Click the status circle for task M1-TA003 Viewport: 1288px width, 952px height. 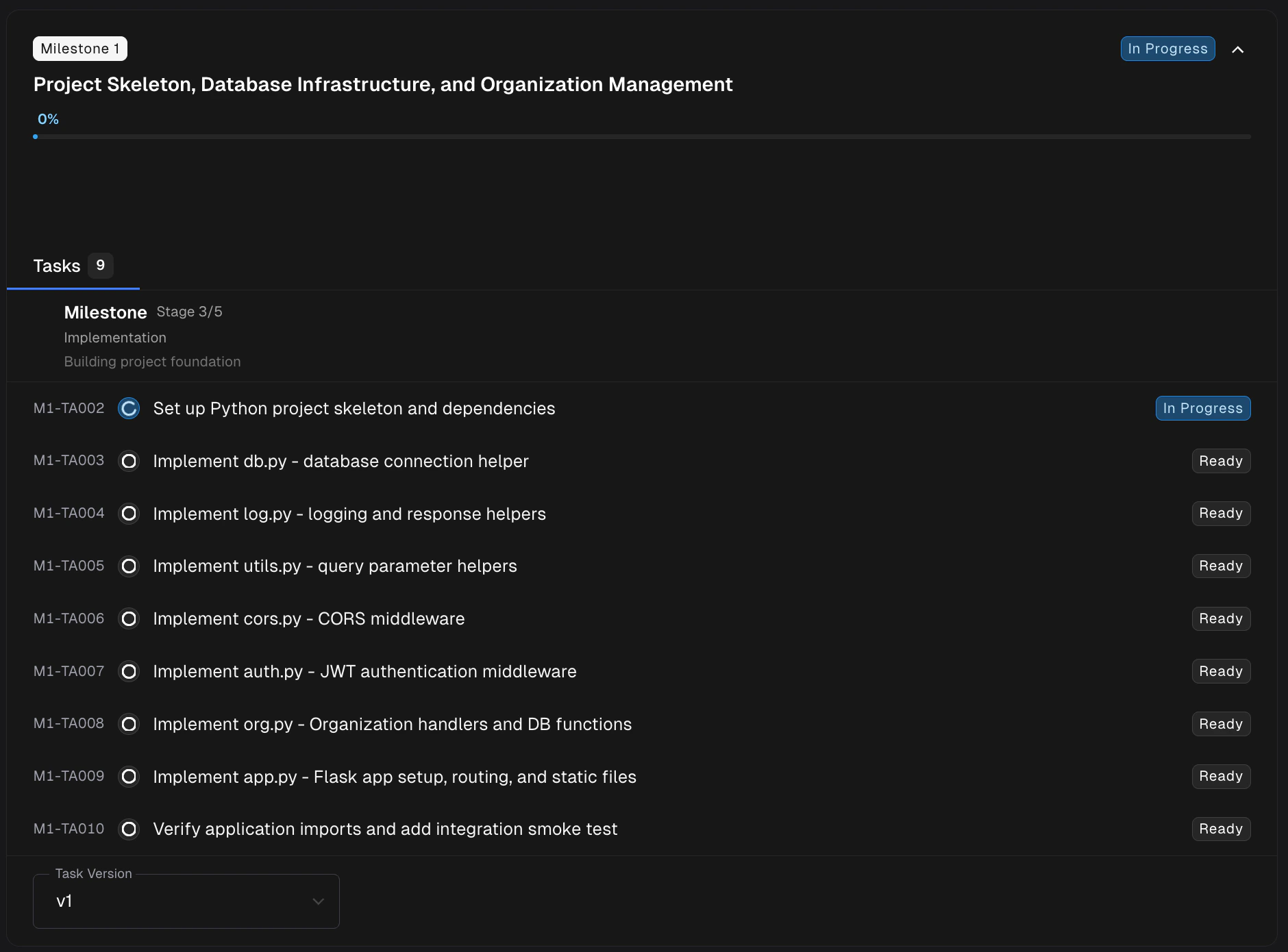(x=128, y=461)
